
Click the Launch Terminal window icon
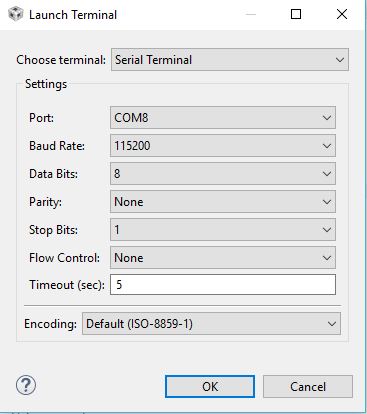point(15,14)
